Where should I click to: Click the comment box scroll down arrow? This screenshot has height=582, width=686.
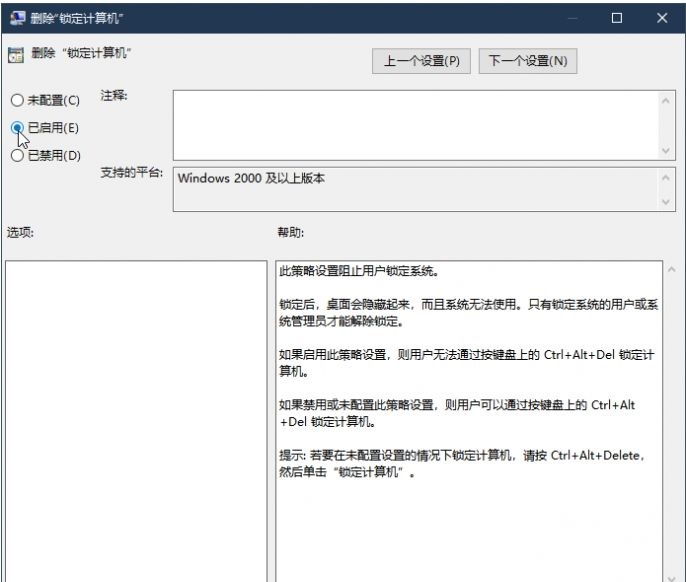[665, 151]
